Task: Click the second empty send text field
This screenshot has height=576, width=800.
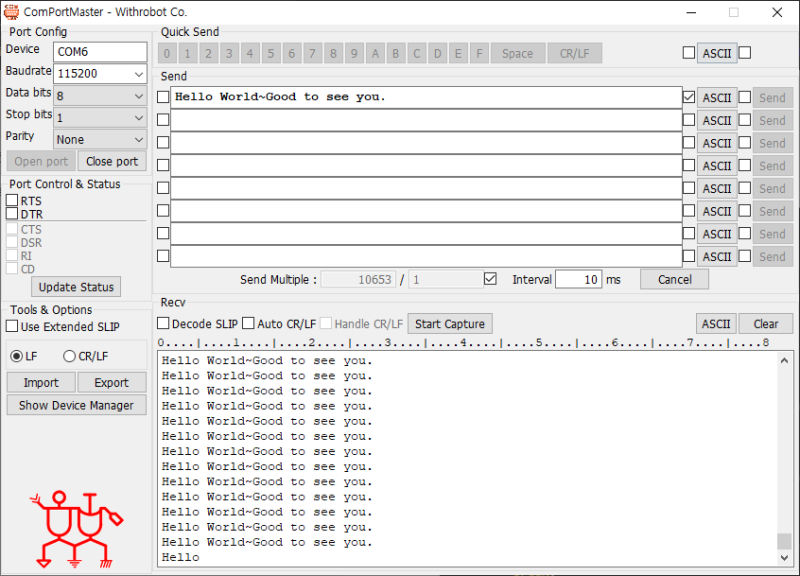Action: [x=426, y=143]
